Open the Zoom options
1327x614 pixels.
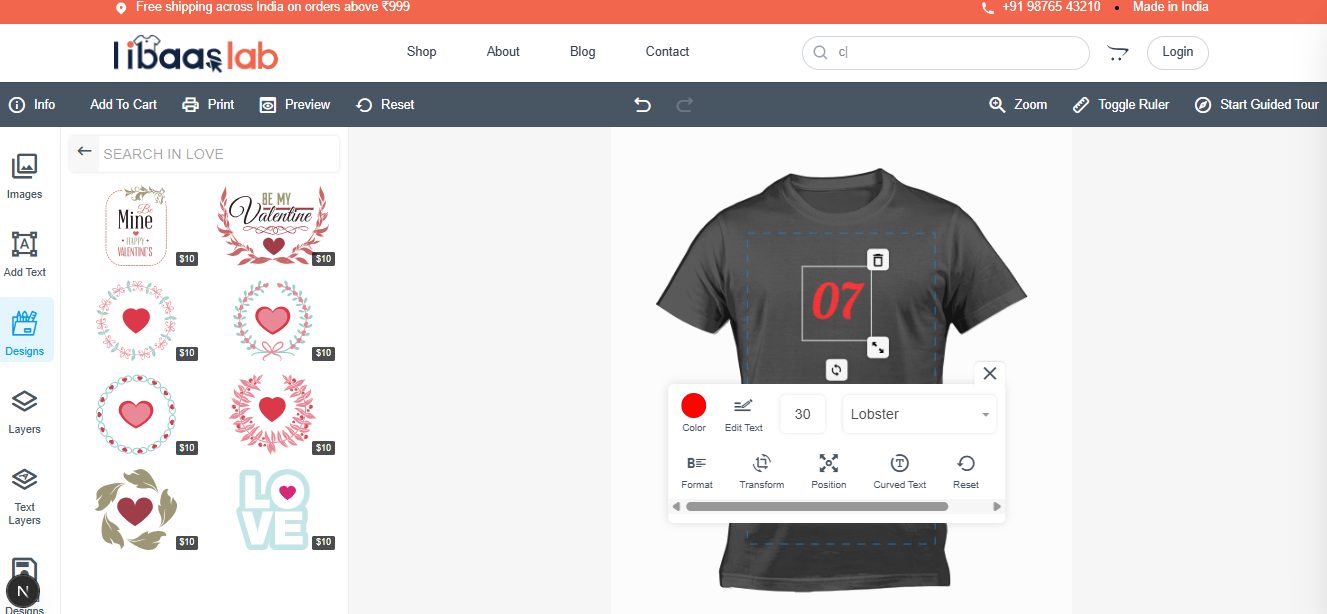pos(1018,105)
